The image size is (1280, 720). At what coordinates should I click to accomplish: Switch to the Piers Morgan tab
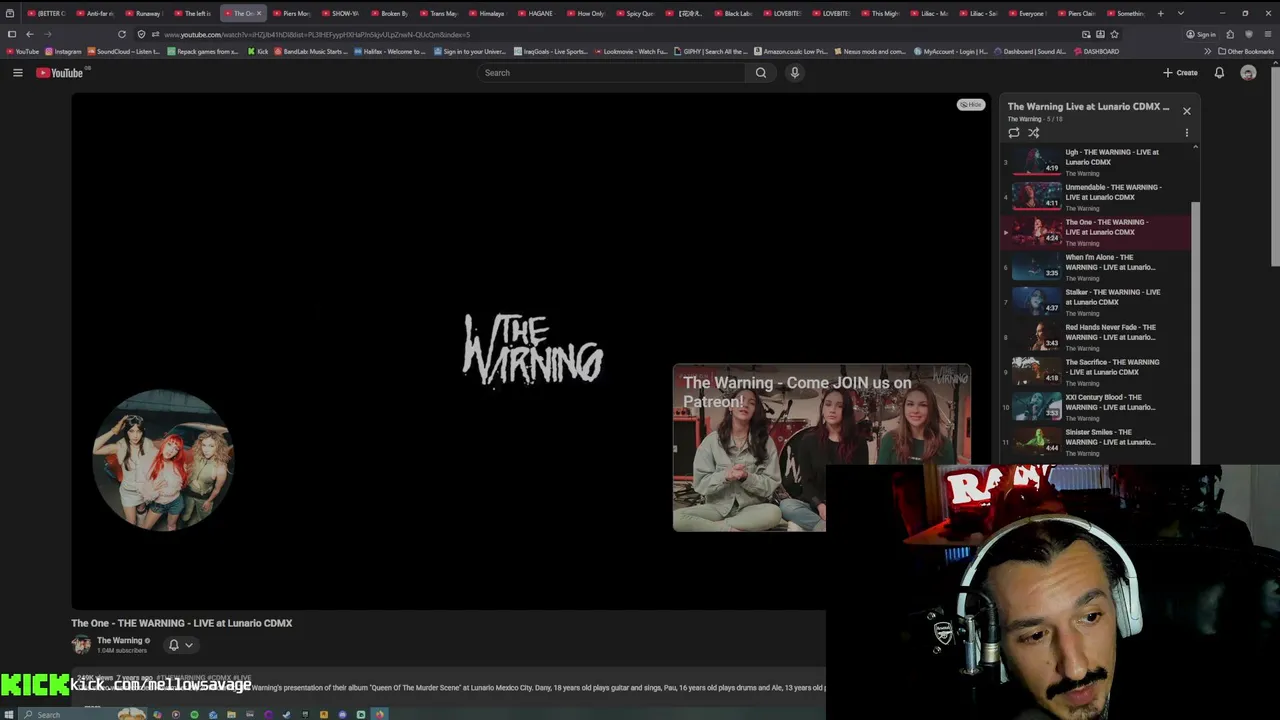click(x=293, y=13)
